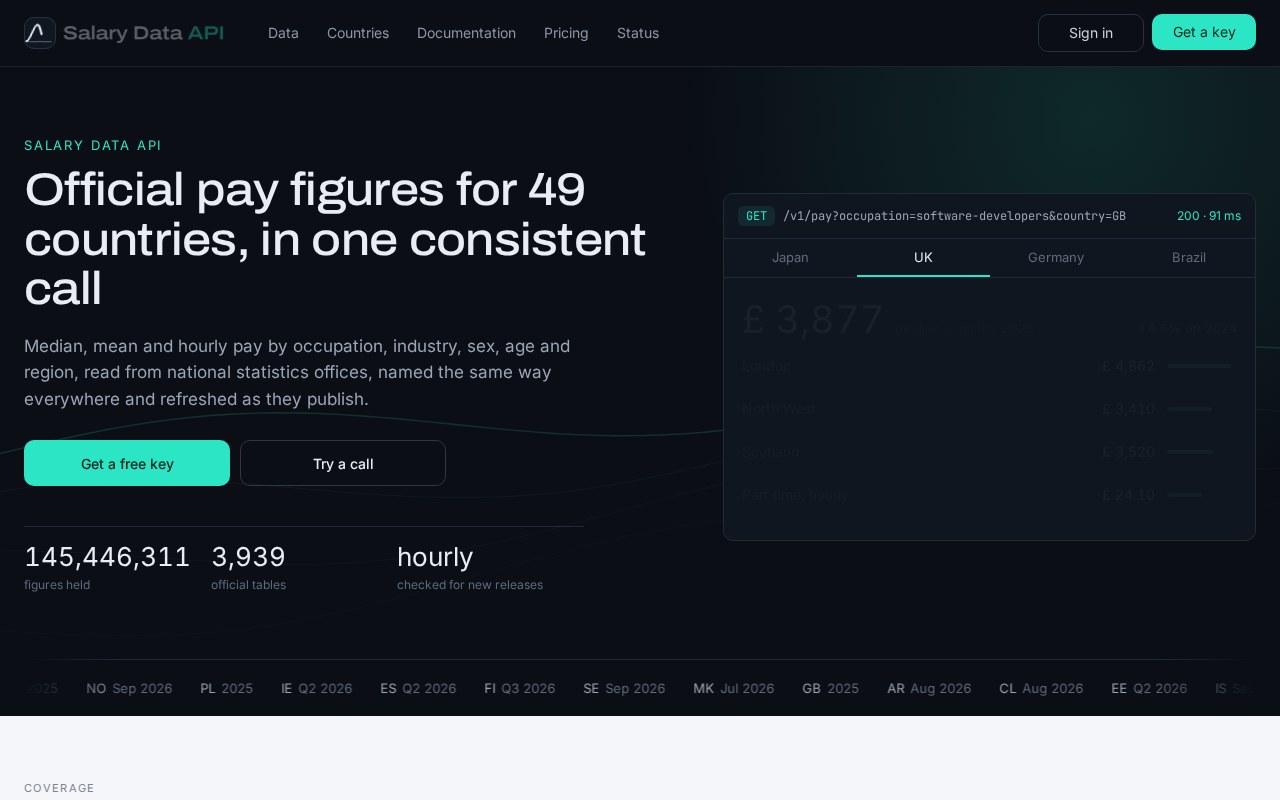Click the Get a free key button
This screenshot has width=1280, height=800.
pos(127,463)
